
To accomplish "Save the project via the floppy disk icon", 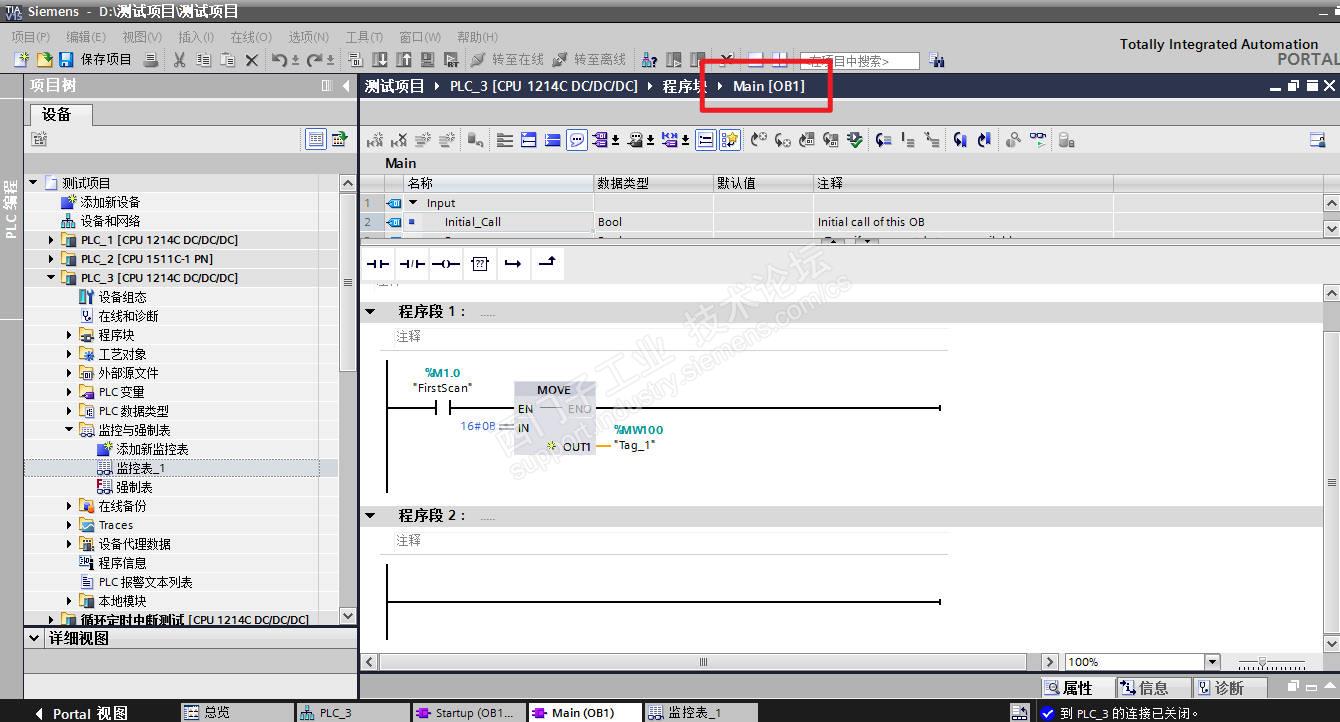I will click(66, 60).
